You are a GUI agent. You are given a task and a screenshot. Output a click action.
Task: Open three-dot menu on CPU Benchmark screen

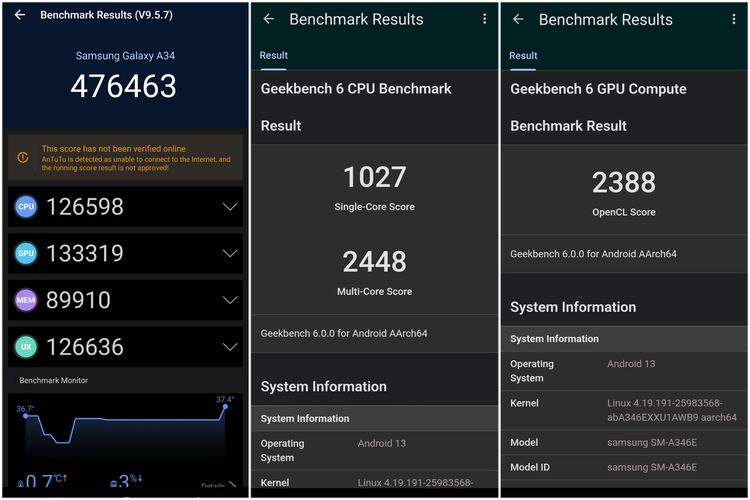(484, 19)
